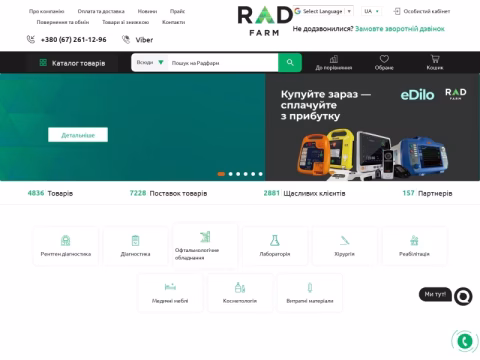
Task: Click the Обране label
Action: pyautogui.click(x=384, y=68)
